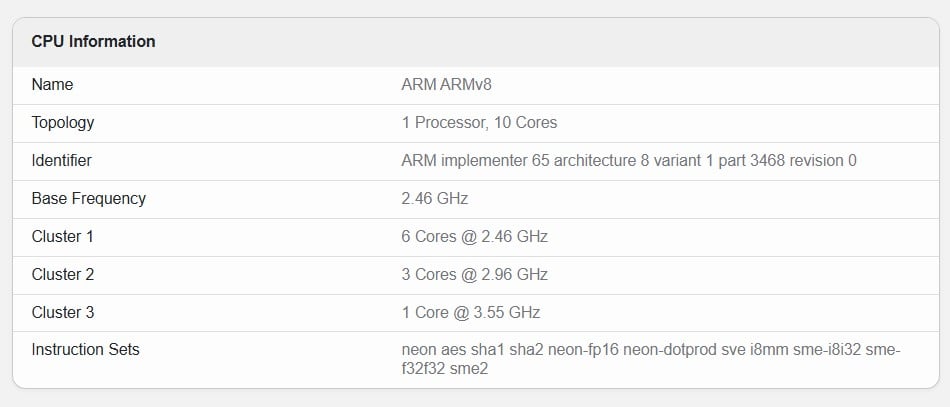Click the Topology row label
The width and height of the screenshot is (950, 407).
[62, 123]
